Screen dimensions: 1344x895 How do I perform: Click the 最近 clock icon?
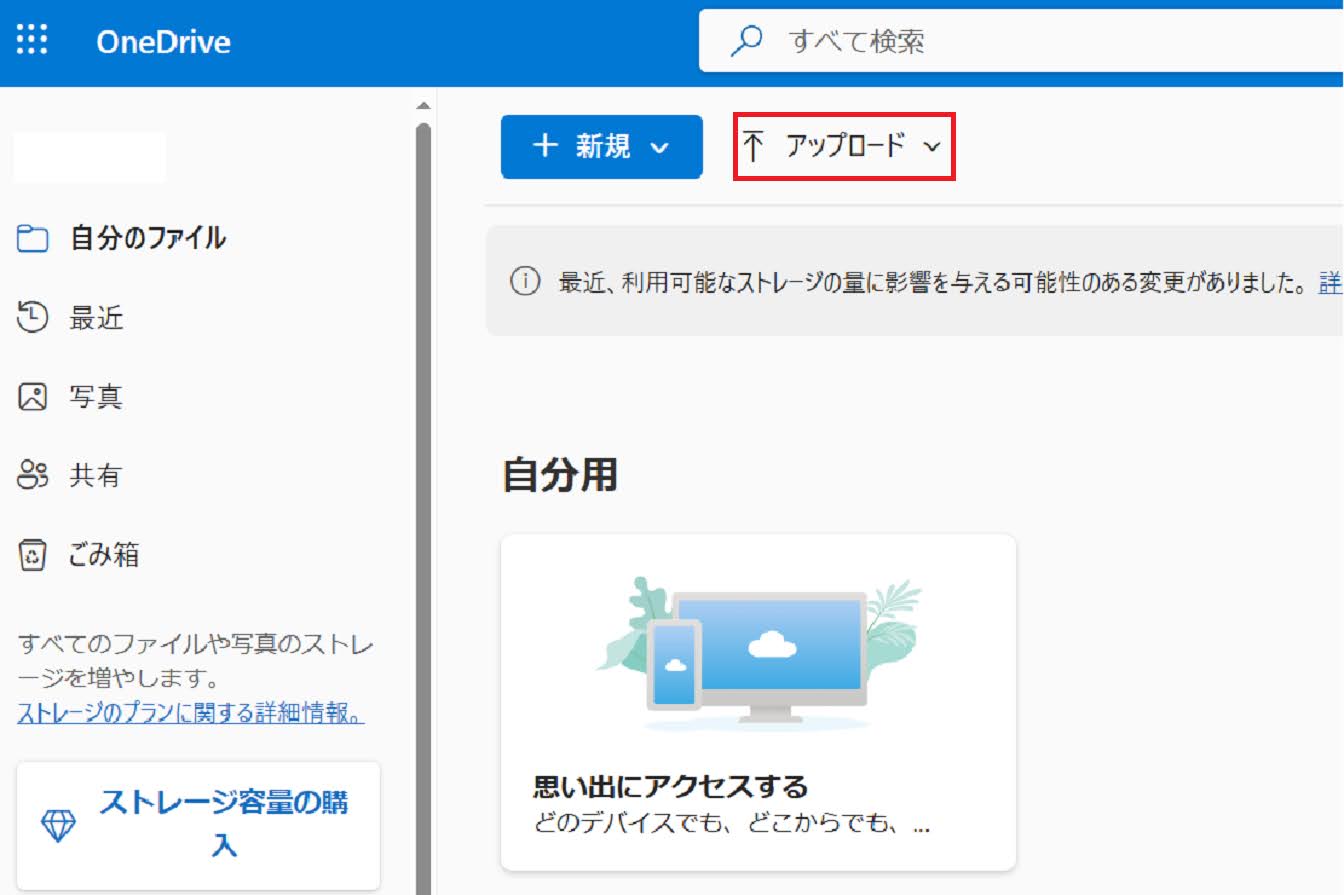(33, 318)
